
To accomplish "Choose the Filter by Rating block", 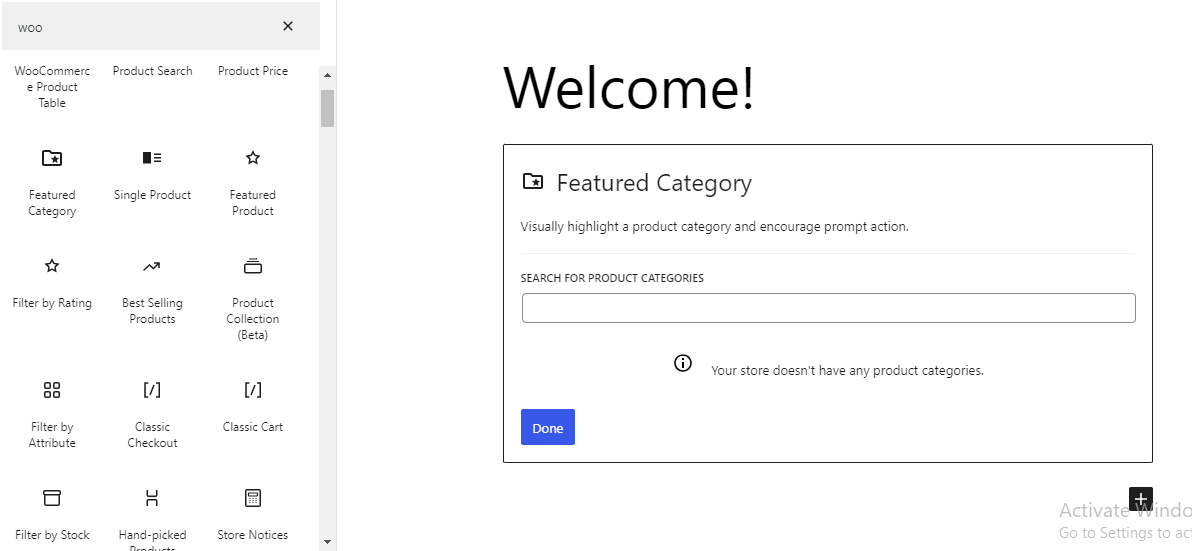I will coord(52,284).
